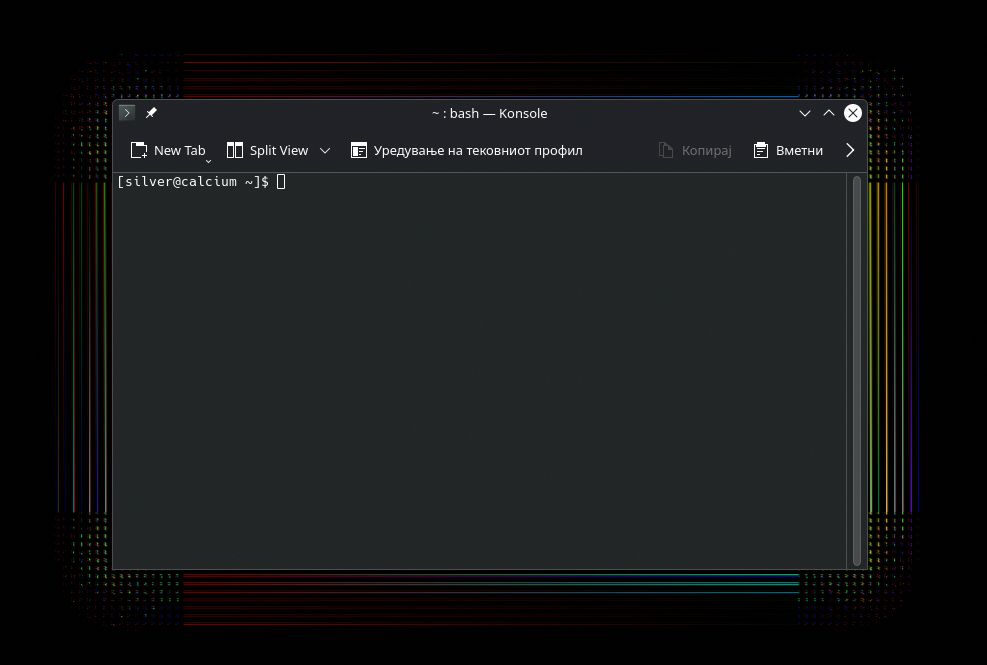The width and height of the screenshot is (987, 665).
Task: Click the Копирај copy icon
Action: click(x=663, y=150)
